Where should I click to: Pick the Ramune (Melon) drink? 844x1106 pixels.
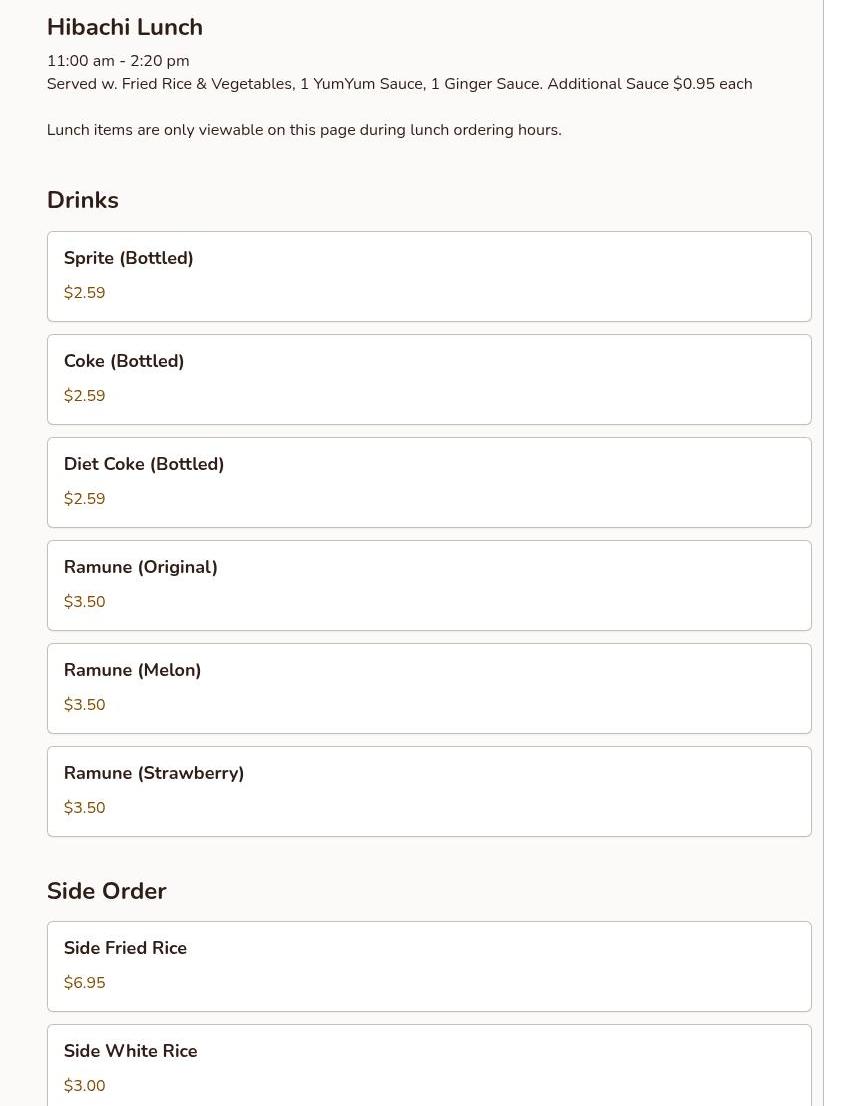(x=429, y=688)
